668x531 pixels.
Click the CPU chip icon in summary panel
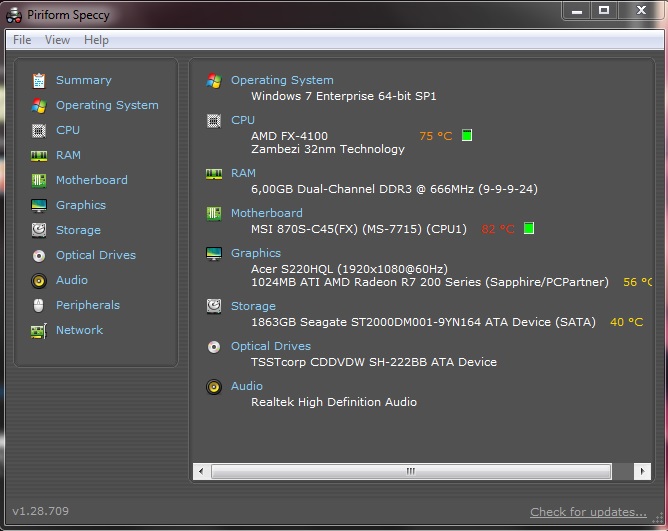(x=214, y=121)
